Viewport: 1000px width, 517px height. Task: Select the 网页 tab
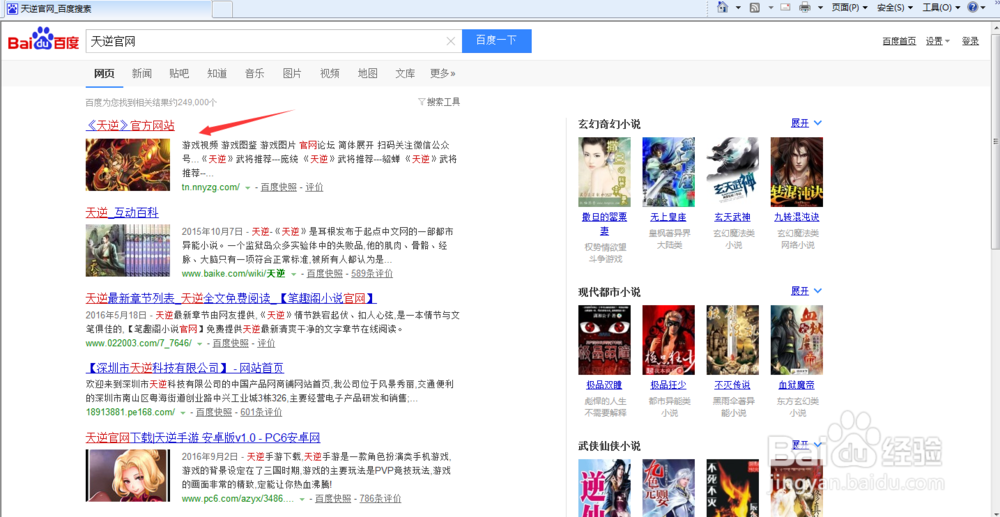105,73
